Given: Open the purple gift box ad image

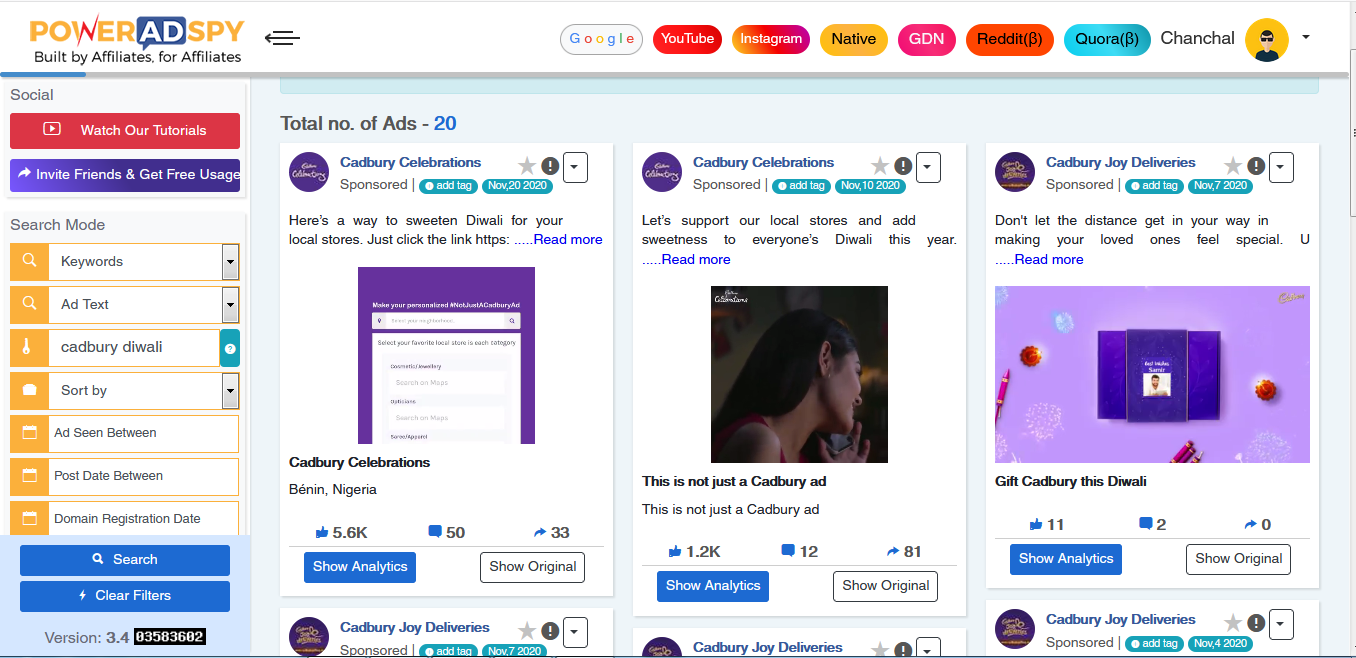Looking at the screenshot, I should point(1152,375).
